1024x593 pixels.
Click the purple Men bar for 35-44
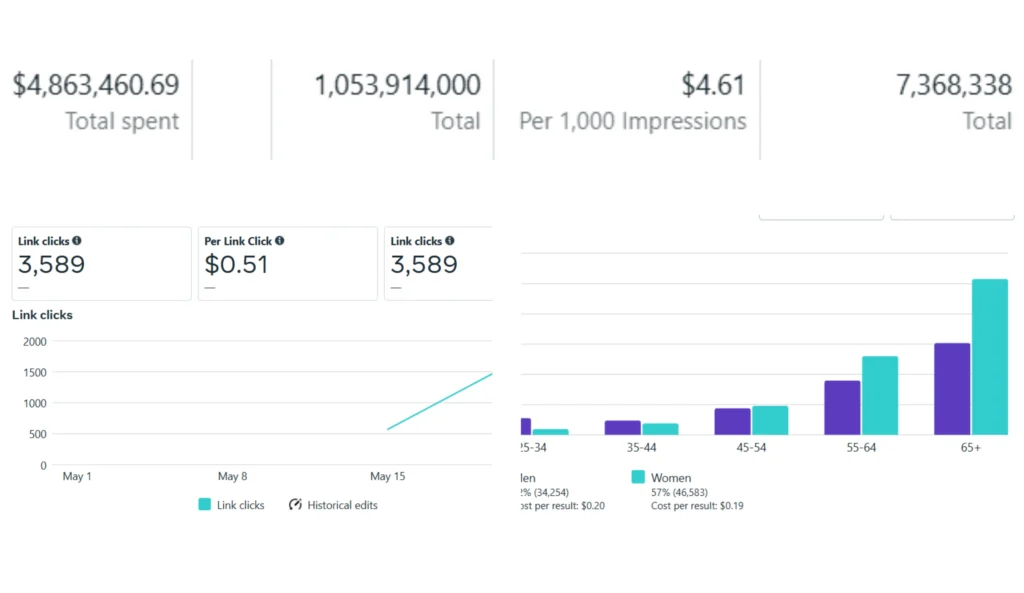(622, 427)
